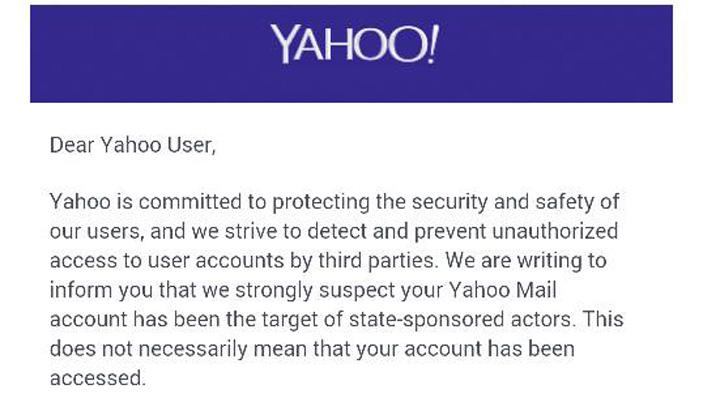The width and height of the screenshot is (702, 400).
Task: Click the Yahoo! logo in the header
Action: [351, 45]
